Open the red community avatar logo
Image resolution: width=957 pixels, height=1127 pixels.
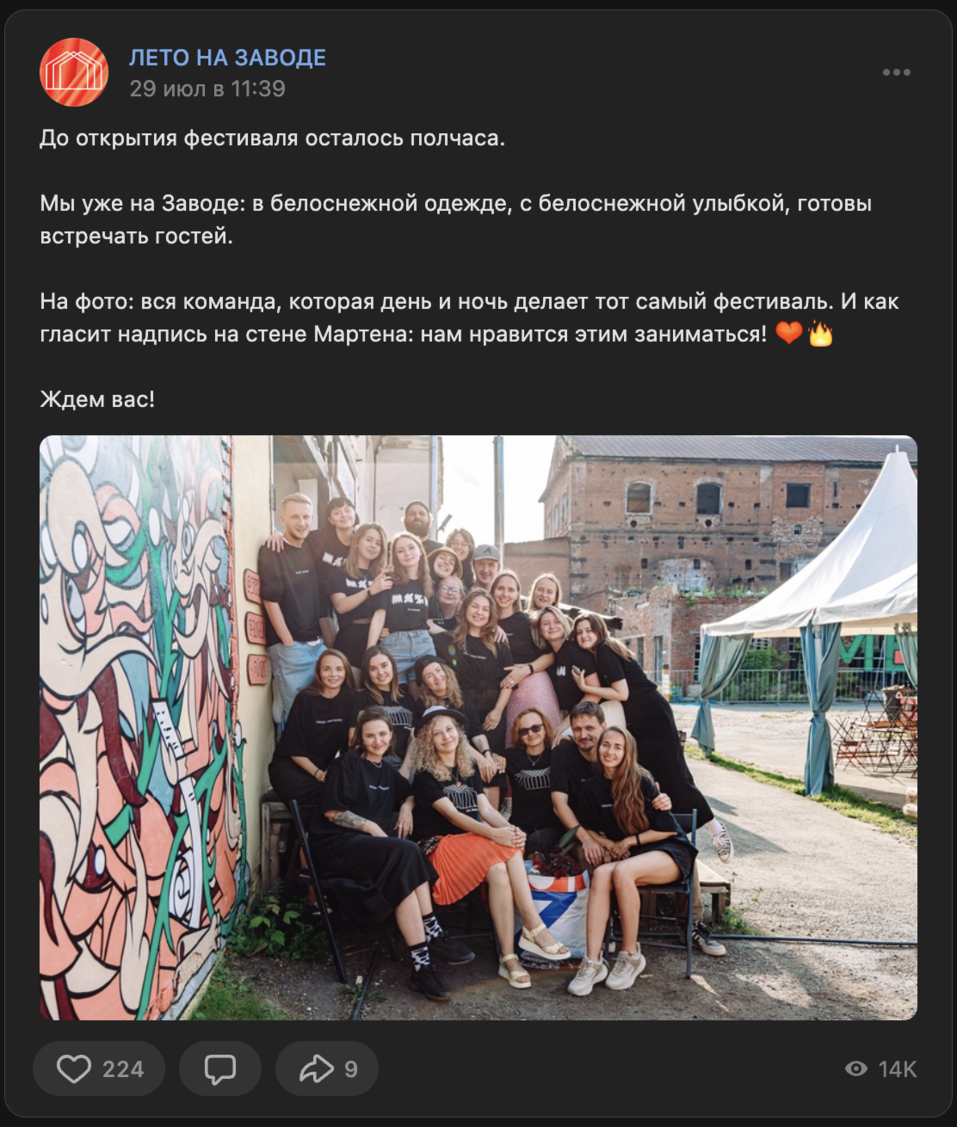[74, 72]
